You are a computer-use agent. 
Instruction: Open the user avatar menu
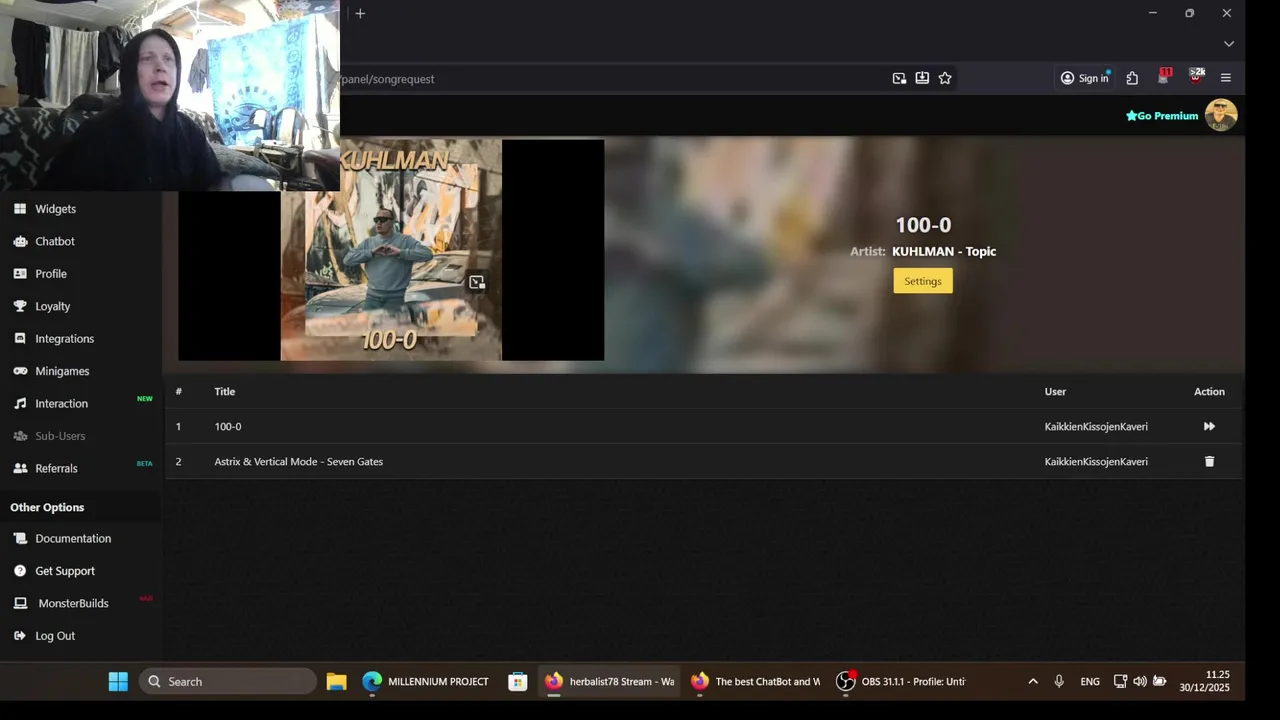[1221, 115]
